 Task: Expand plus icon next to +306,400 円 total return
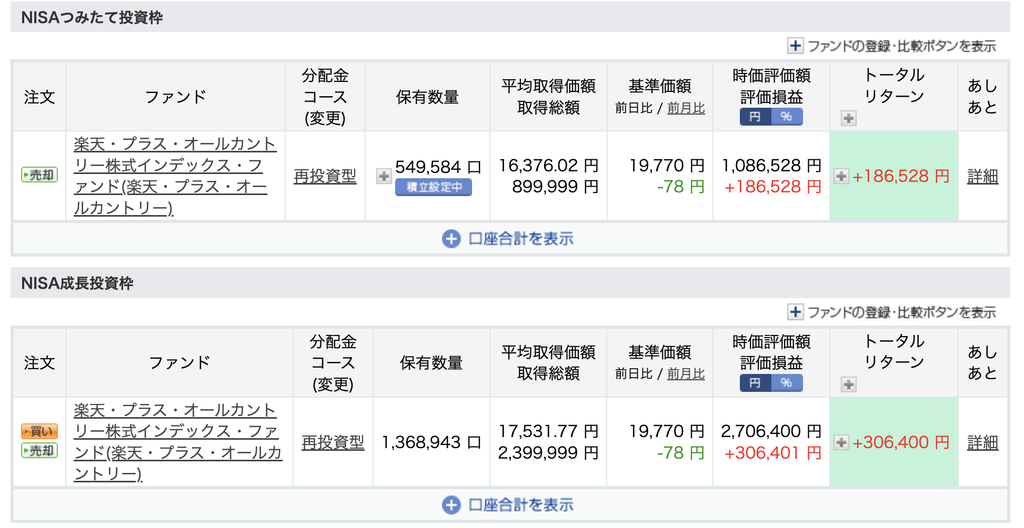(841, 442)
